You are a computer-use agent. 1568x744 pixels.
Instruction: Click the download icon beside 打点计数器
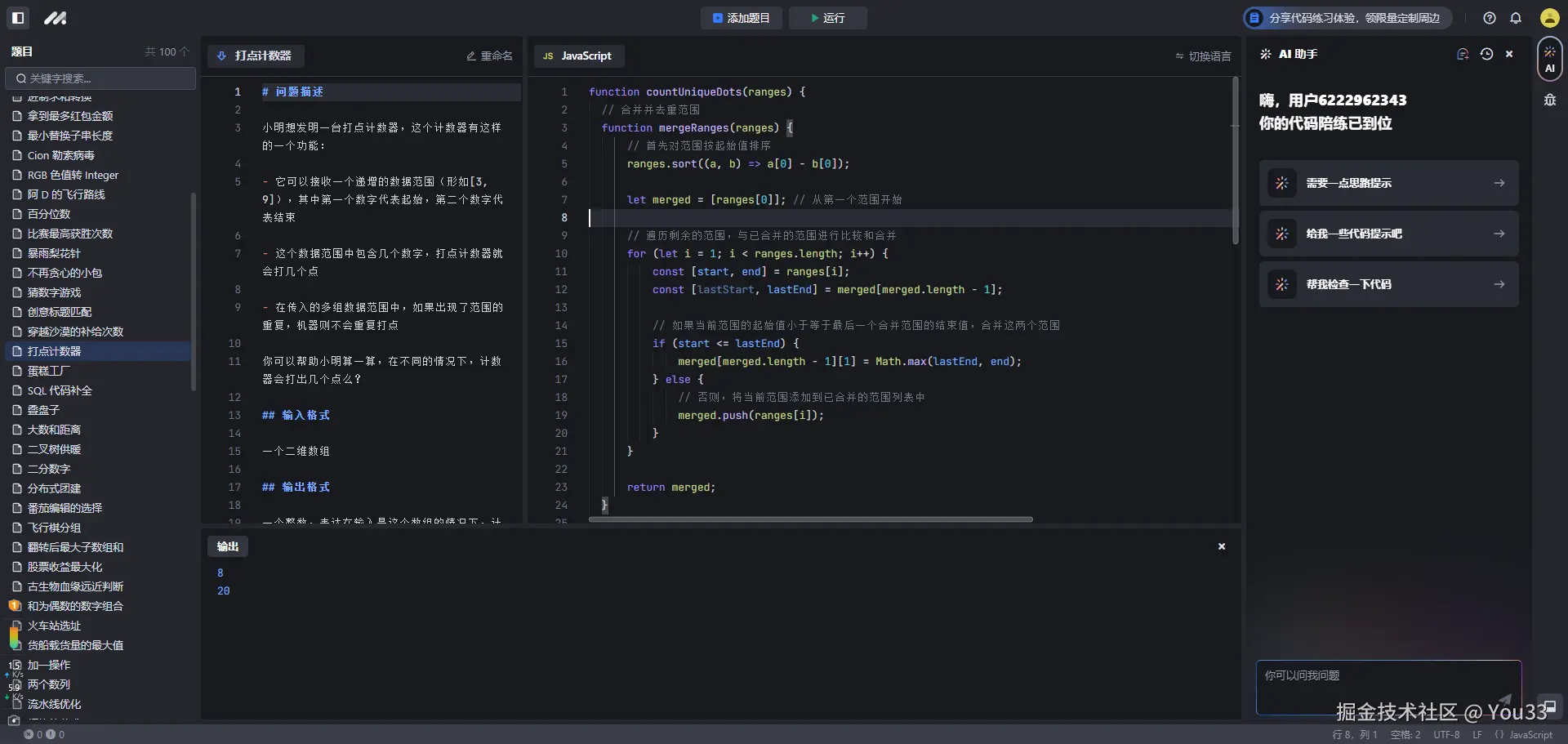[x=222, y=56]
